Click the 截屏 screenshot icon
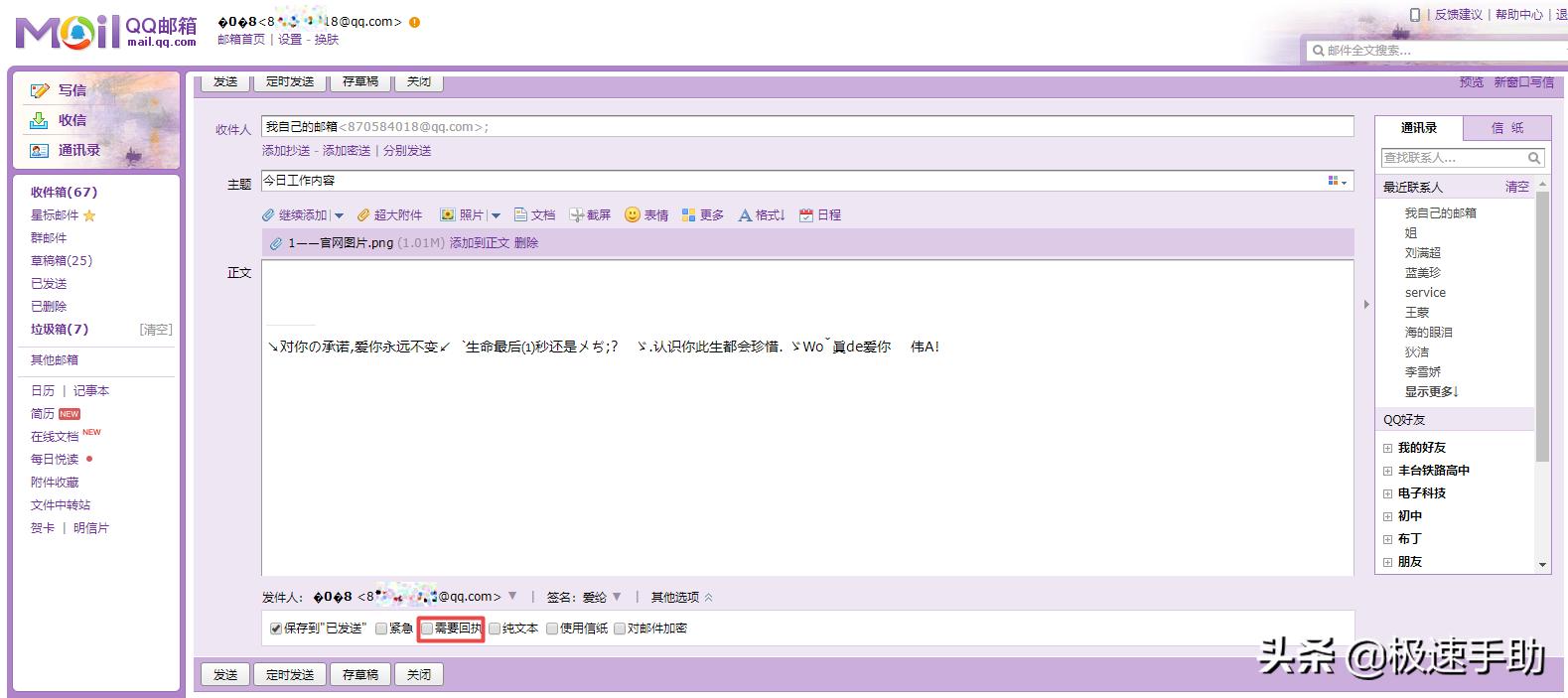The image size is (1568, 698). point(576,215)
